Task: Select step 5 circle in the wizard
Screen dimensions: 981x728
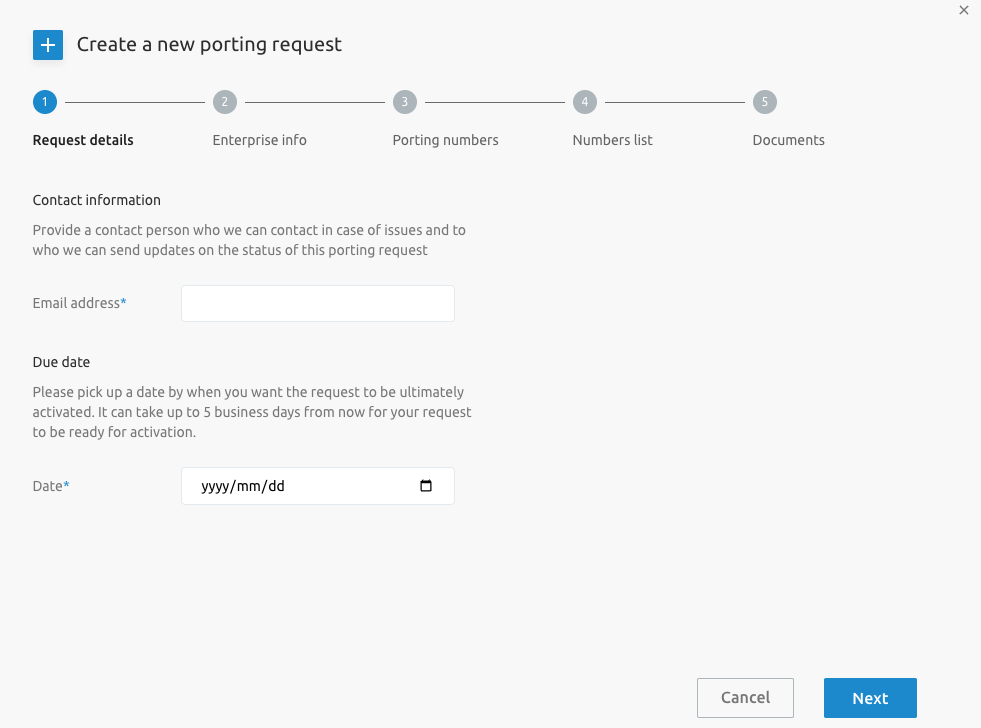Action: pyautogui.click(x=765, y=102)
